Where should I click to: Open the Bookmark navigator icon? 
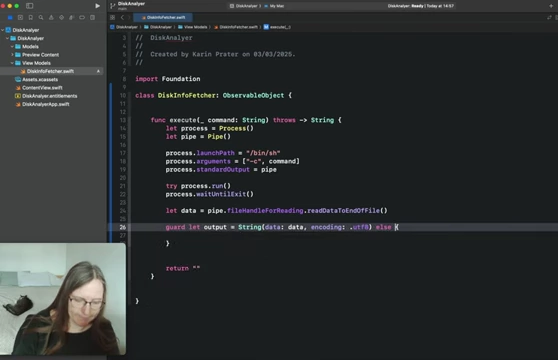pyautogui.click(x=31, y=17)
